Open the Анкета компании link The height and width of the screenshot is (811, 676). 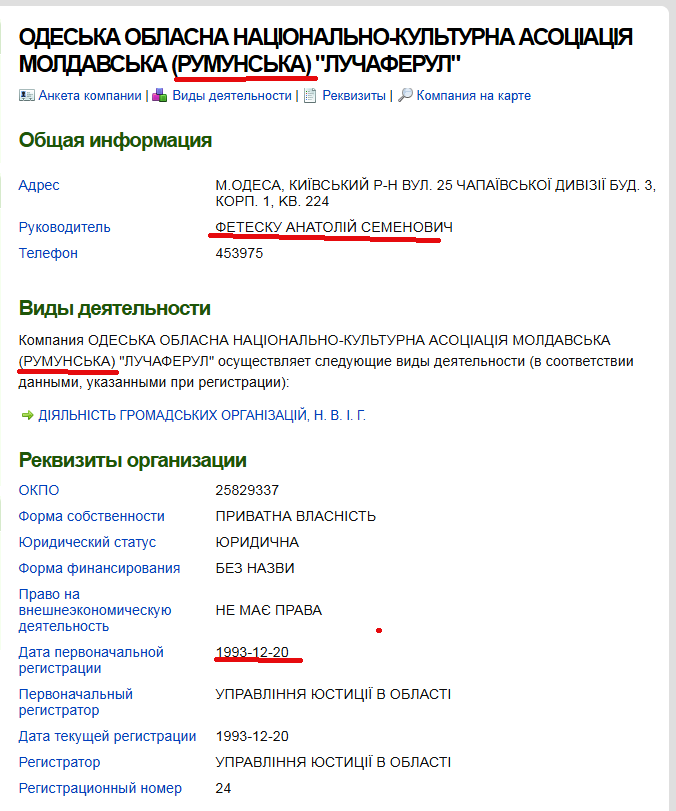(x=89, y=96)
